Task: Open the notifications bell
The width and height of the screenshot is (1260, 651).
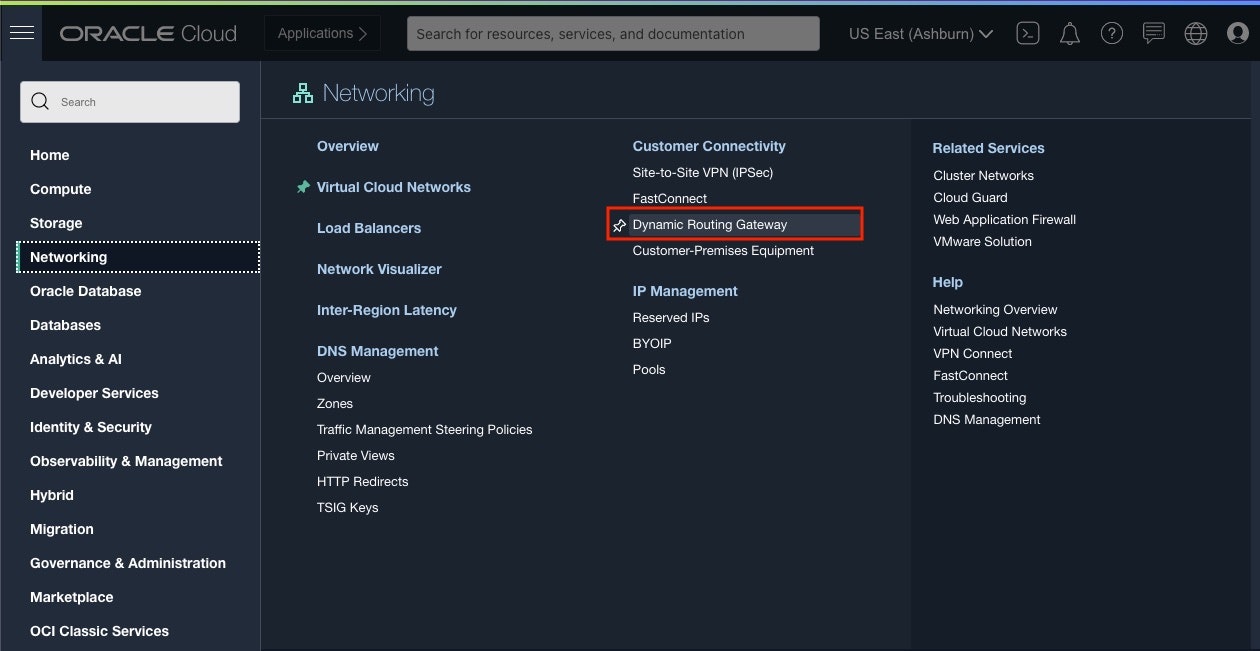Action: pyautogui.click(x=1069, y=33)
